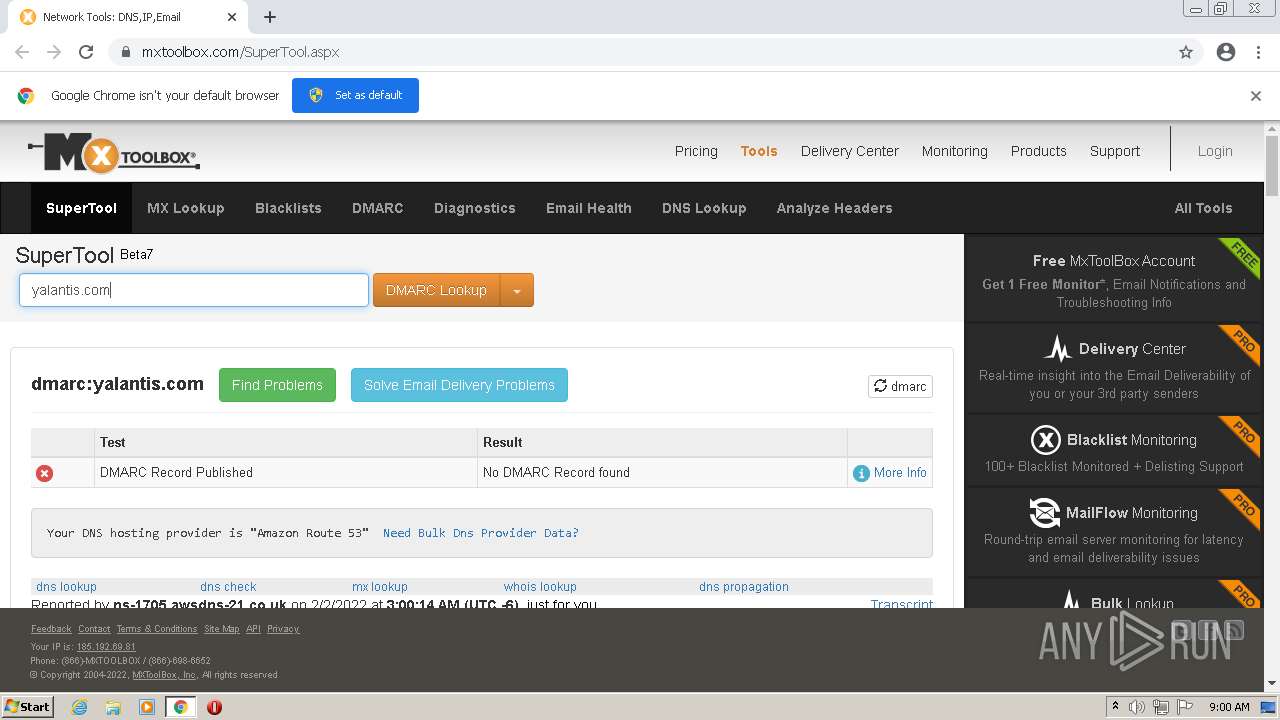Open the DMARC tab
Image resolution: width=1280 pixels, height=720 pixels.
(378, 208)
